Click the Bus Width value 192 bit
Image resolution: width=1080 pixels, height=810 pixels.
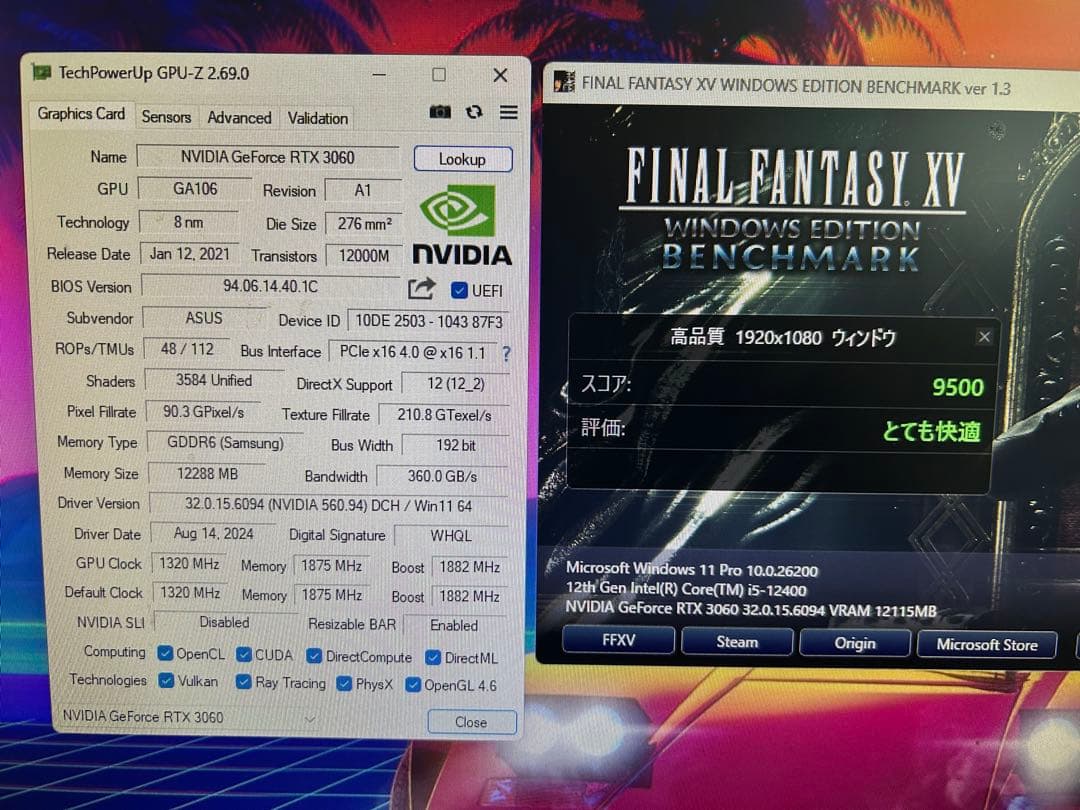tap(455, 446)
